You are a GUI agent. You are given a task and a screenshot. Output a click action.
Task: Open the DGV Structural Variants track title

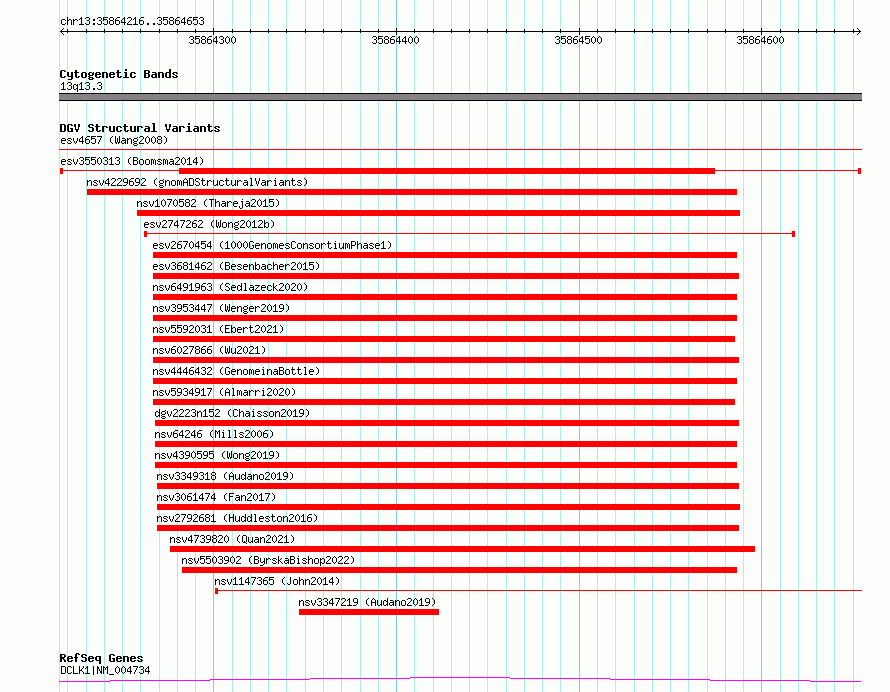[x=140, y=128]
